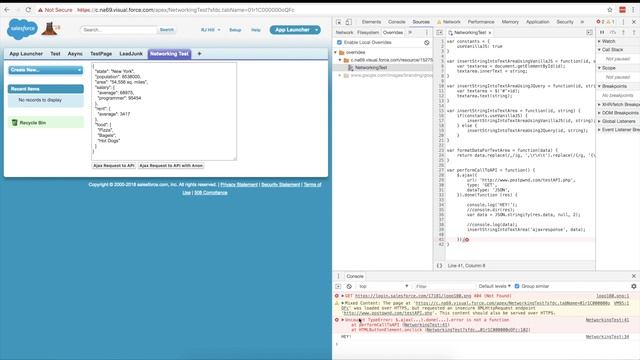Open the RJ Hill user menu
The width and height of the screenshot is (640, 360).
[210, 30]
